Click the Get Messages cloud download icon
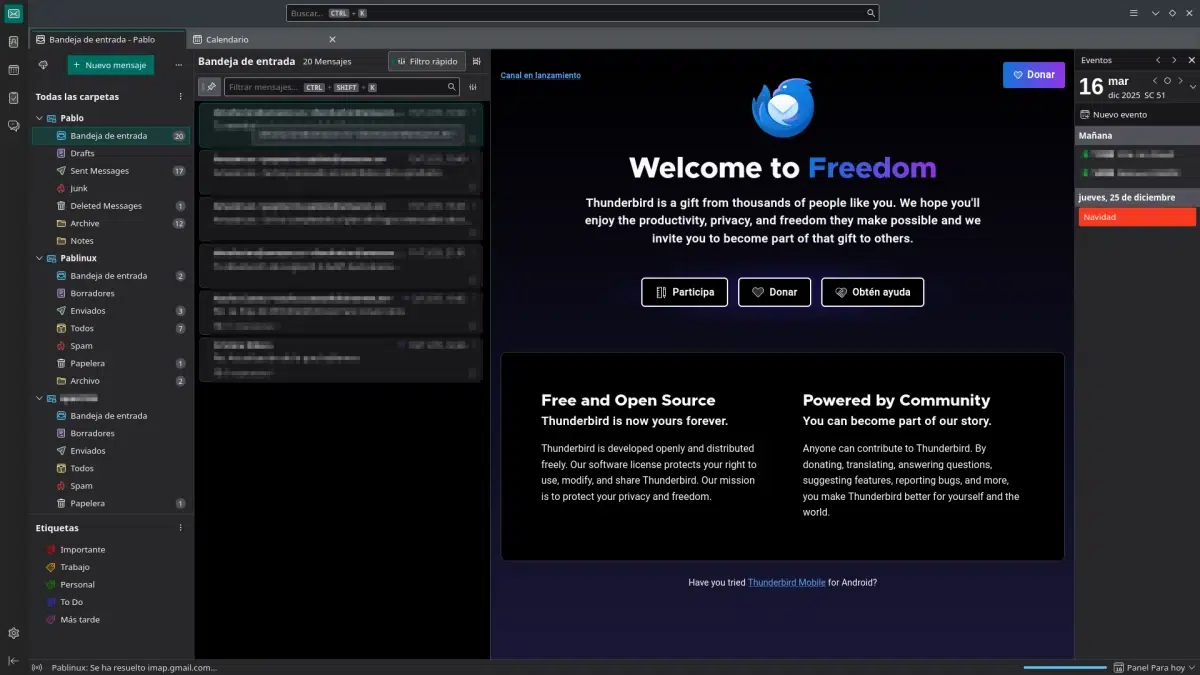This screenshot has width=1200, height=675. pos(43,65)
